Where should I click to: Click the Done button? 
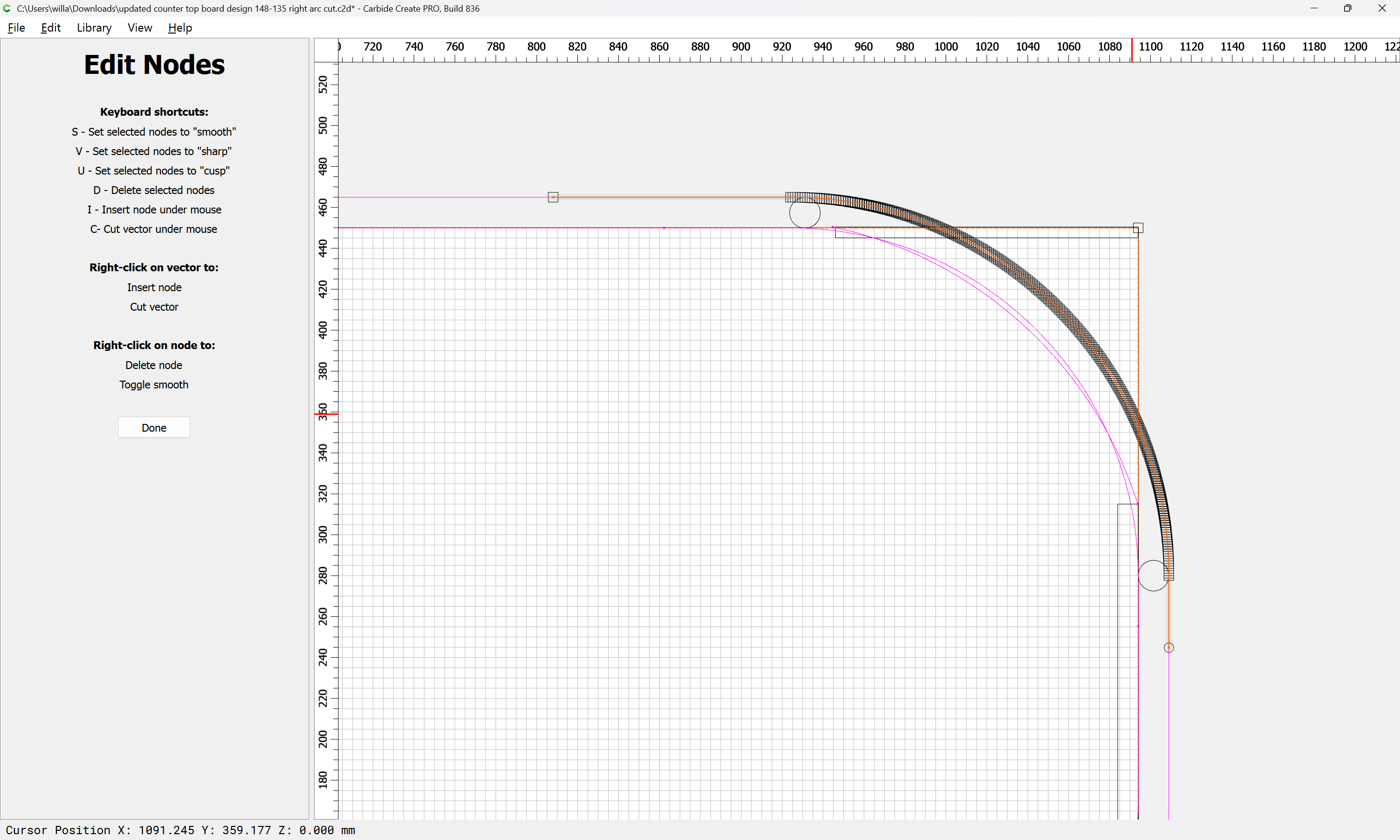154,427
